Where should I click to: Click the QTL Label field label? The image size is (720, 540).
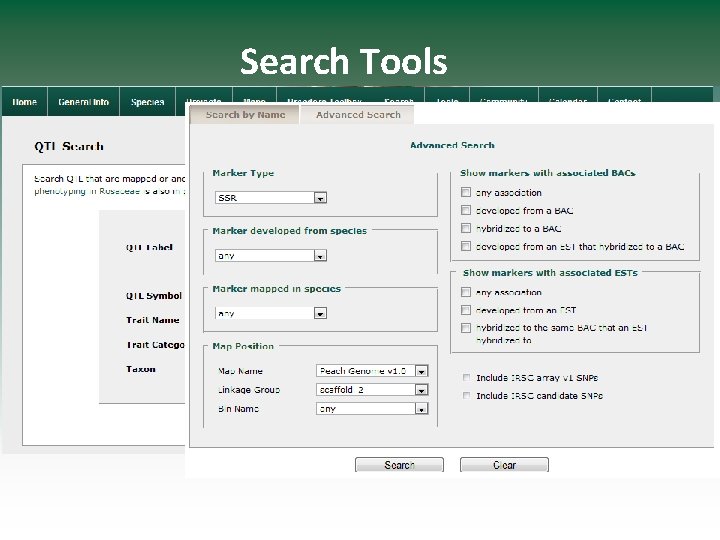[149, 247]
